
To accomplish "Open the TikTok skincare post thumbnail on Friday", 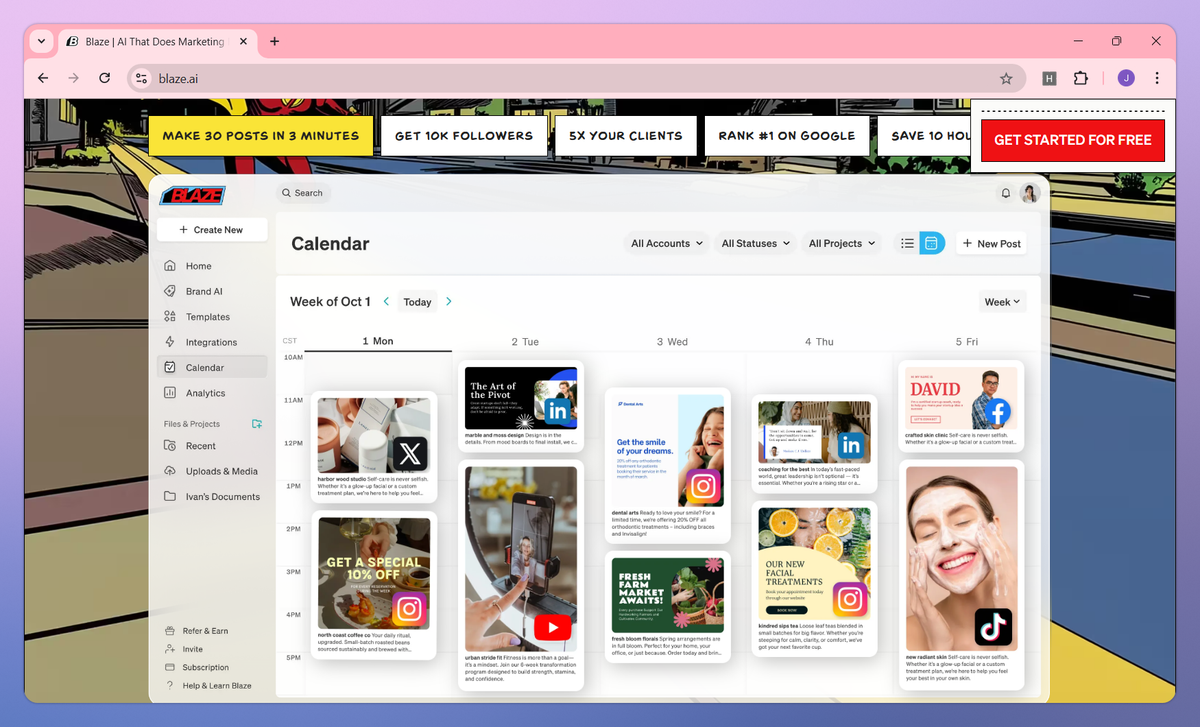I will [961, 560].
